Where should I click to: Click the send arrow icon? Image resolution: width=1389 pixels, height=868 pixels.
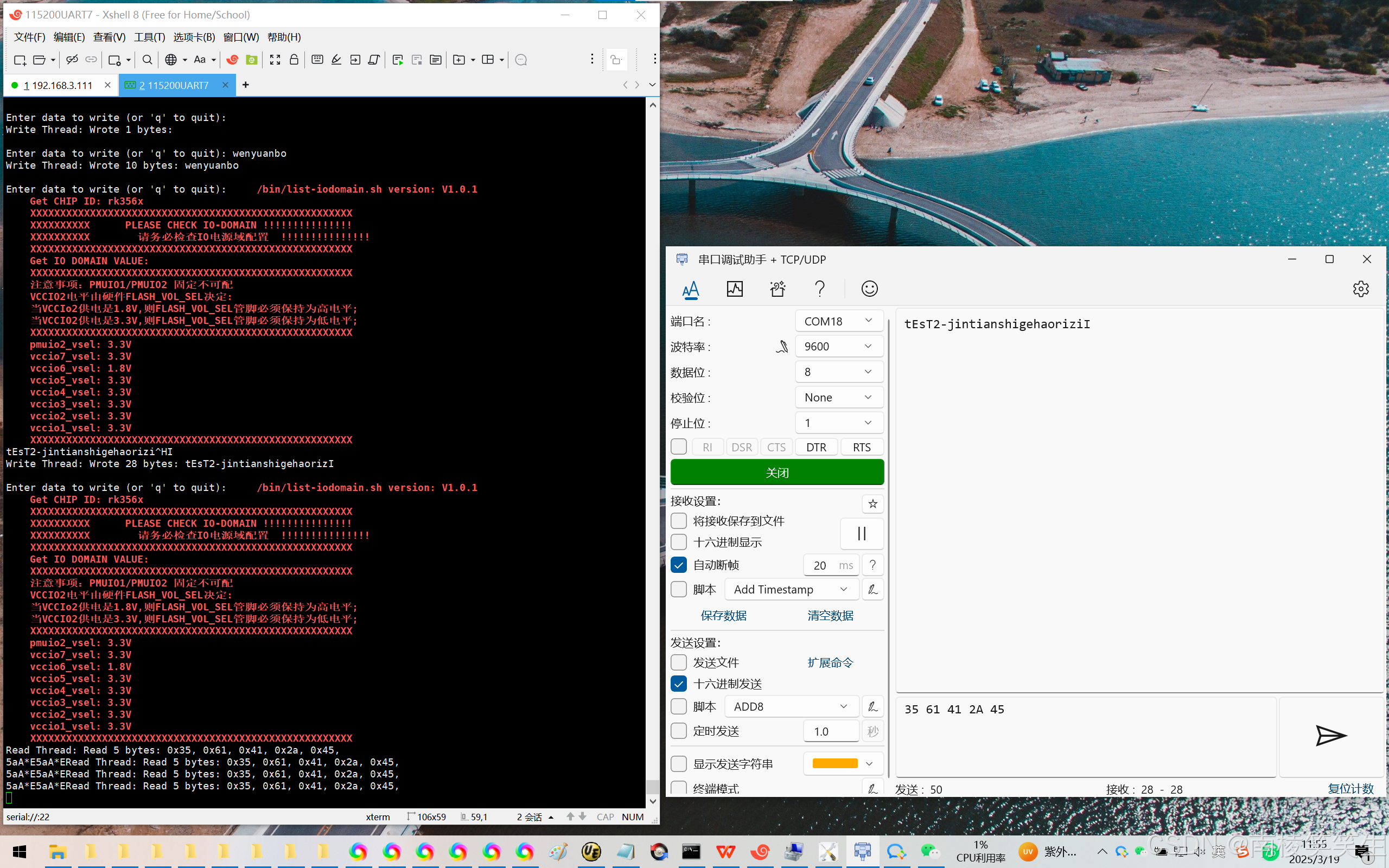1330,736
